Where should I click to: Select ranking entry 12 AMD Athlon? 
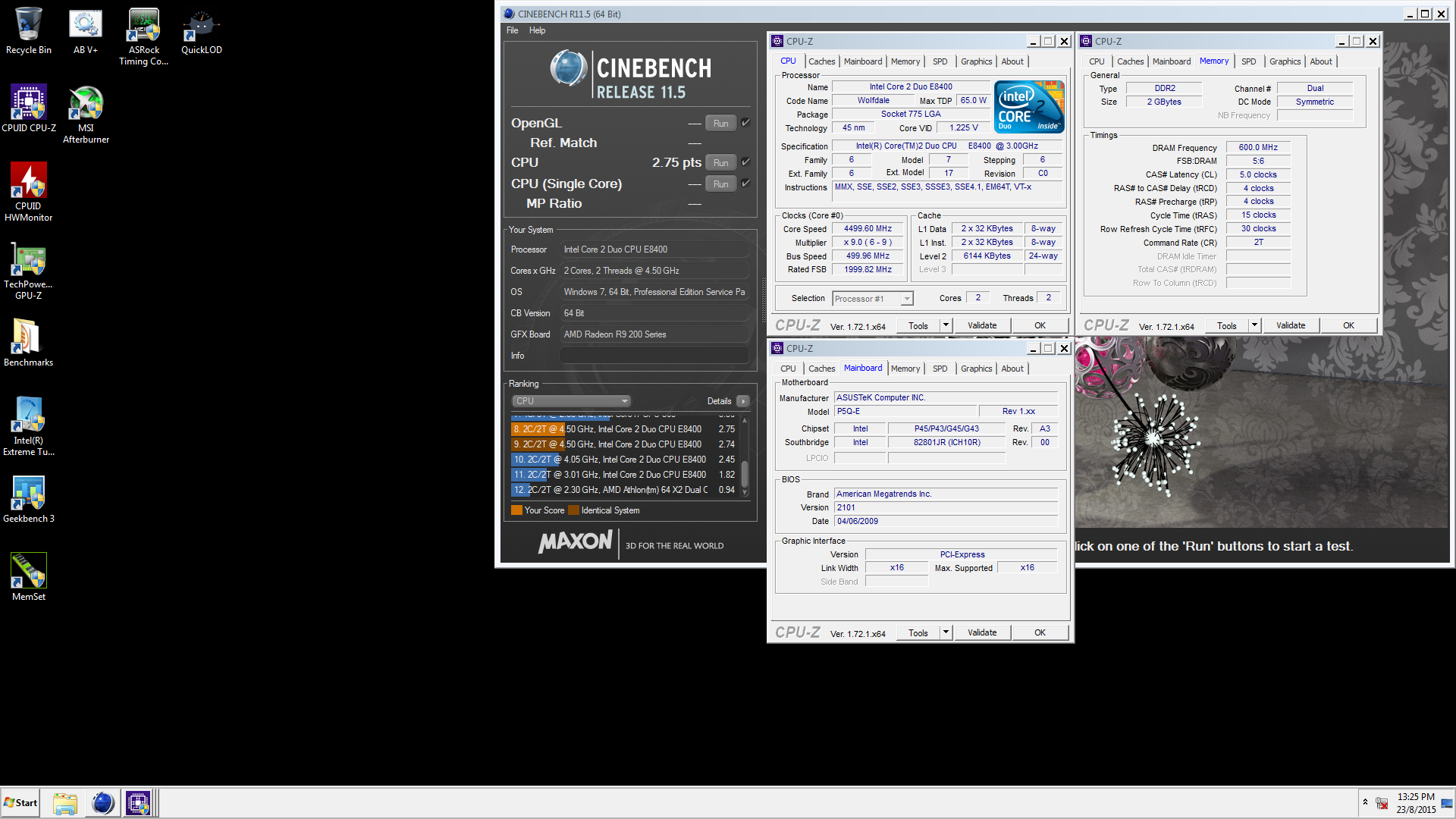pyautogui.click(x=625, y=490)
